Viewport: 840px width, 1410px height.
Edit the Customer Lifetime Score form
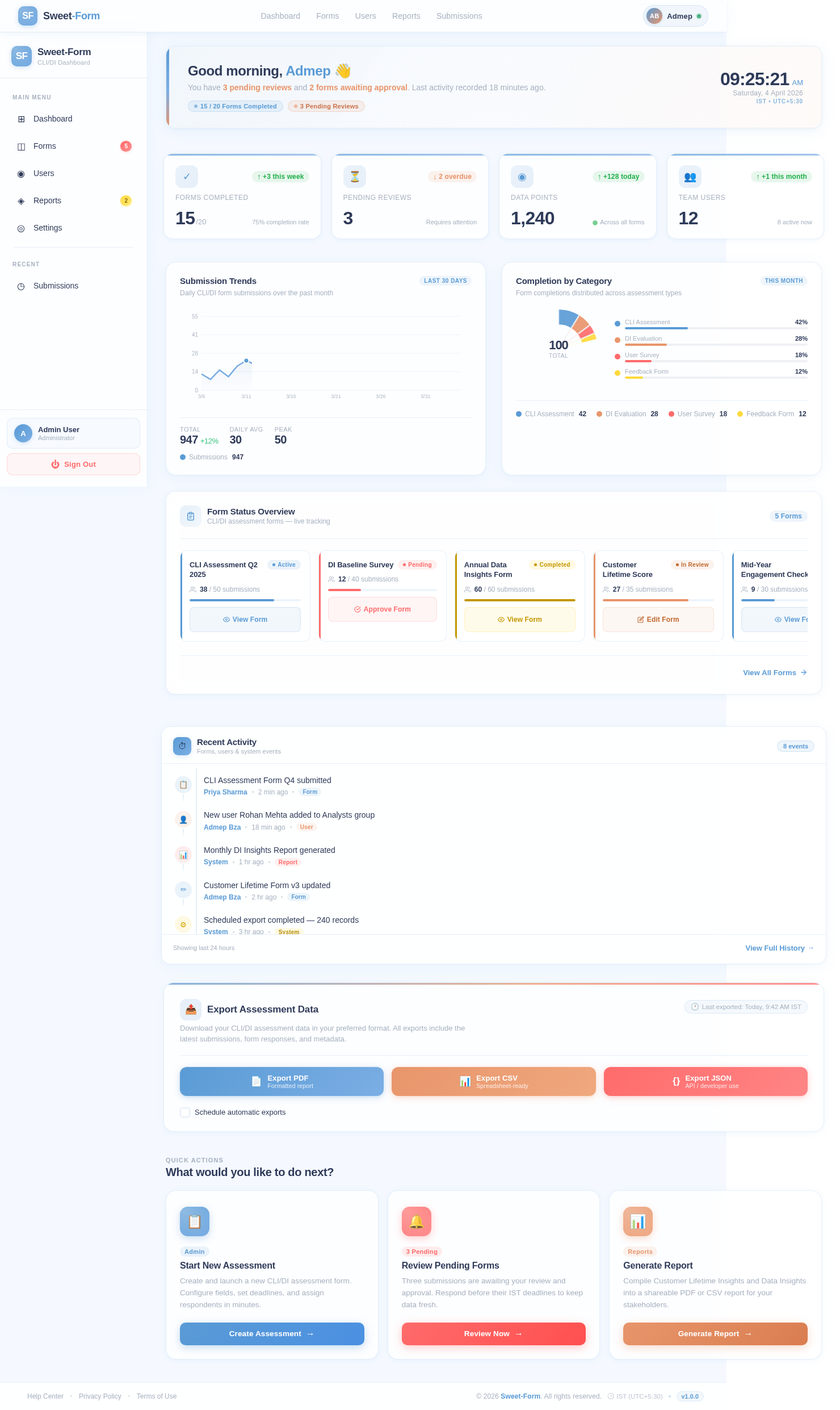tap(658, 620)
